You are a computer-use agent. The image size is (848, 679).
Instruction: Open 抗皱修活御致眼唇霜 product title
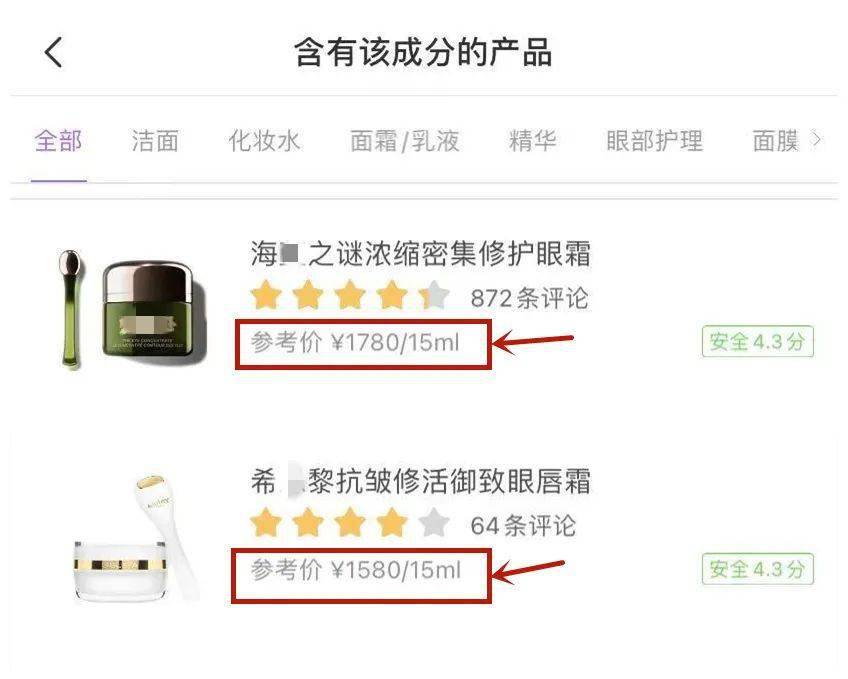click(420, 481)
